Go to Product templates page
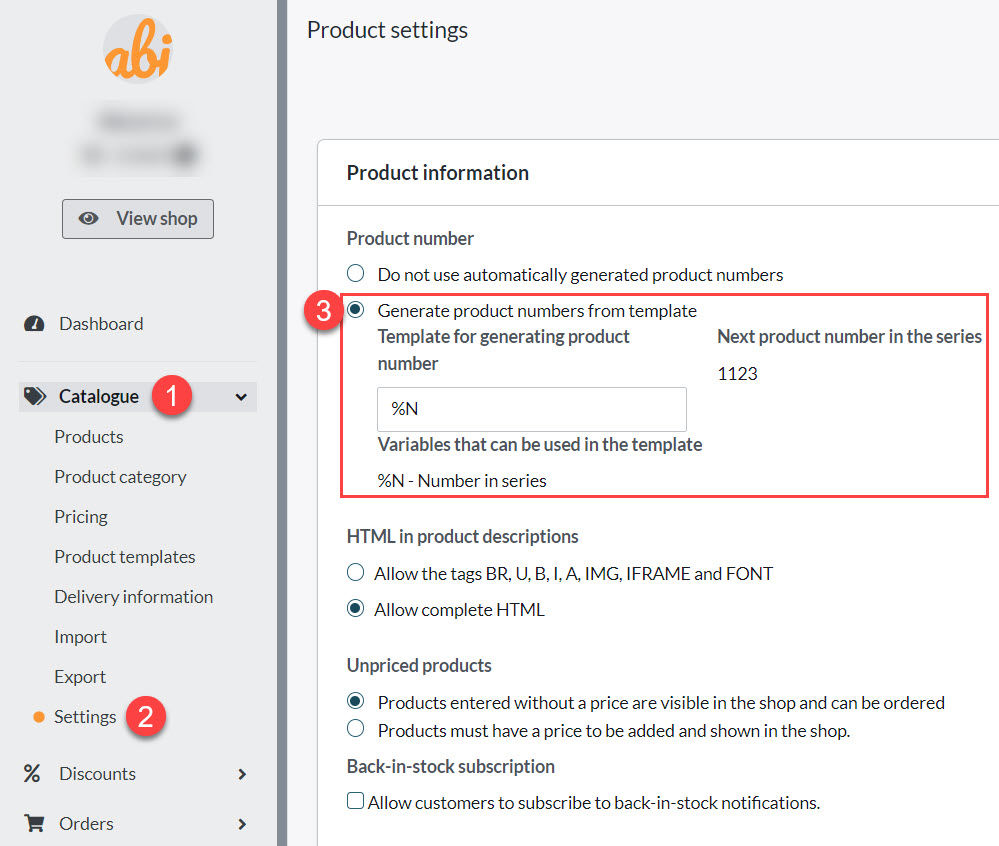The image size is (999, 846). click(125, 557)
